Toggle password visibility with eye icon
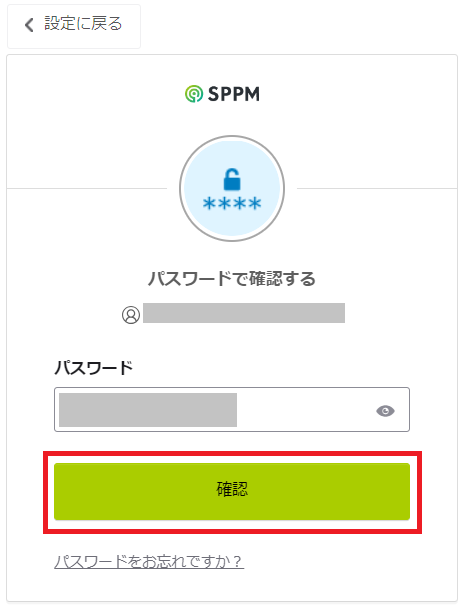 tap(385, 411)
